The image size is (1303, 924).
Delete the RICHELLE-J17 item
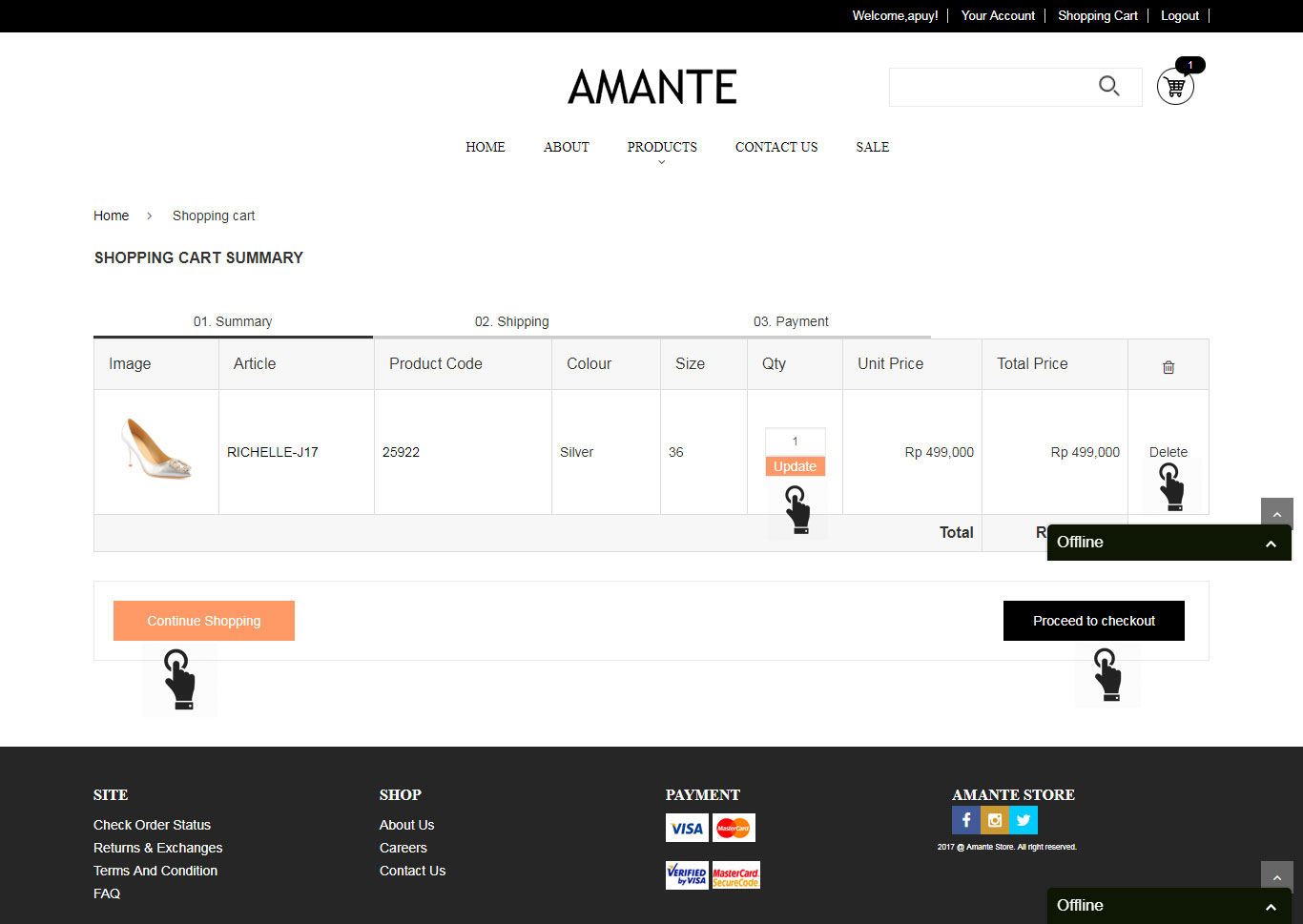coord(1169,452)
